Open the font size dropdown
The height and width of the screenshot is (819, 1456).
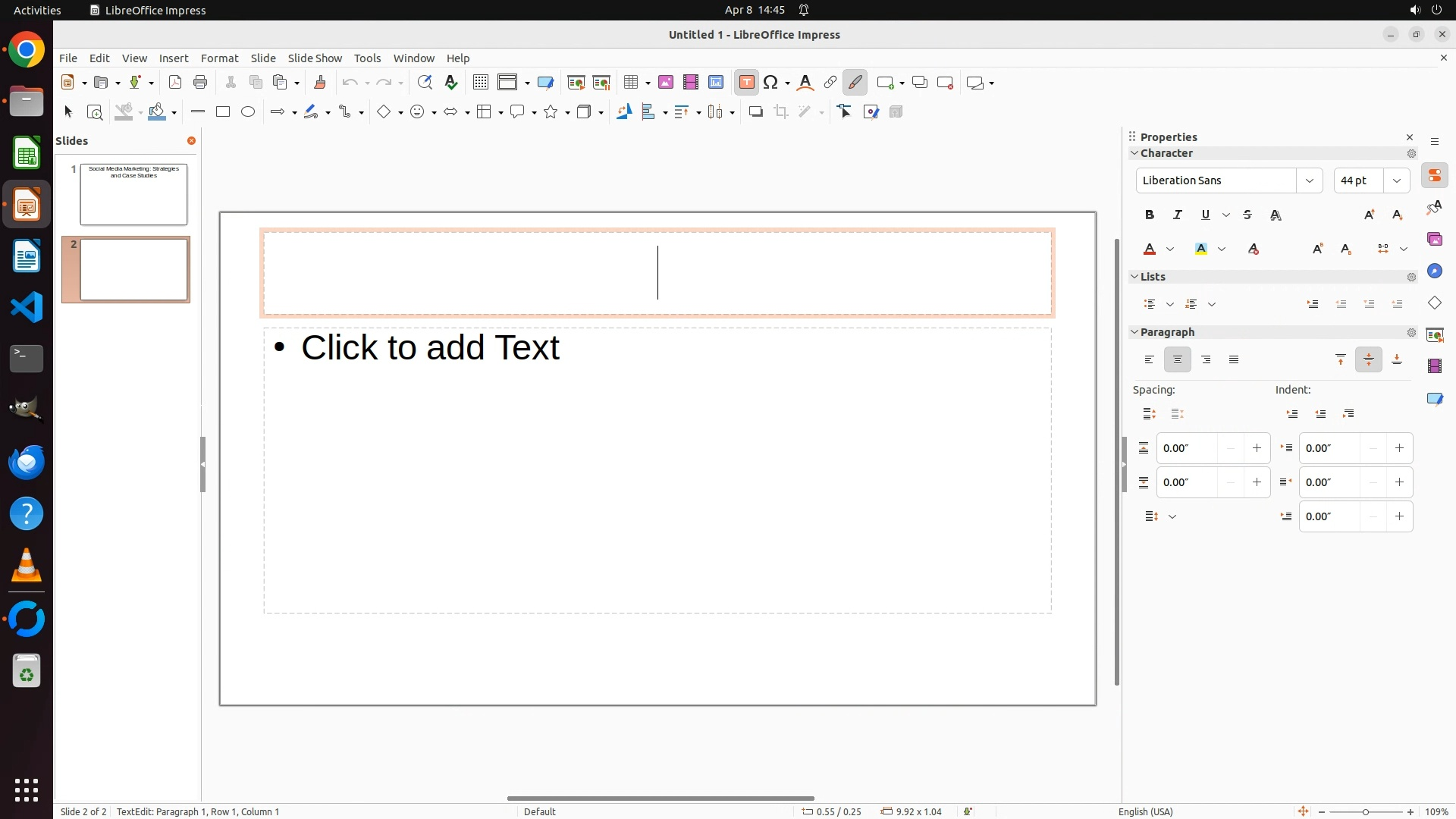tap(1397, 180)
